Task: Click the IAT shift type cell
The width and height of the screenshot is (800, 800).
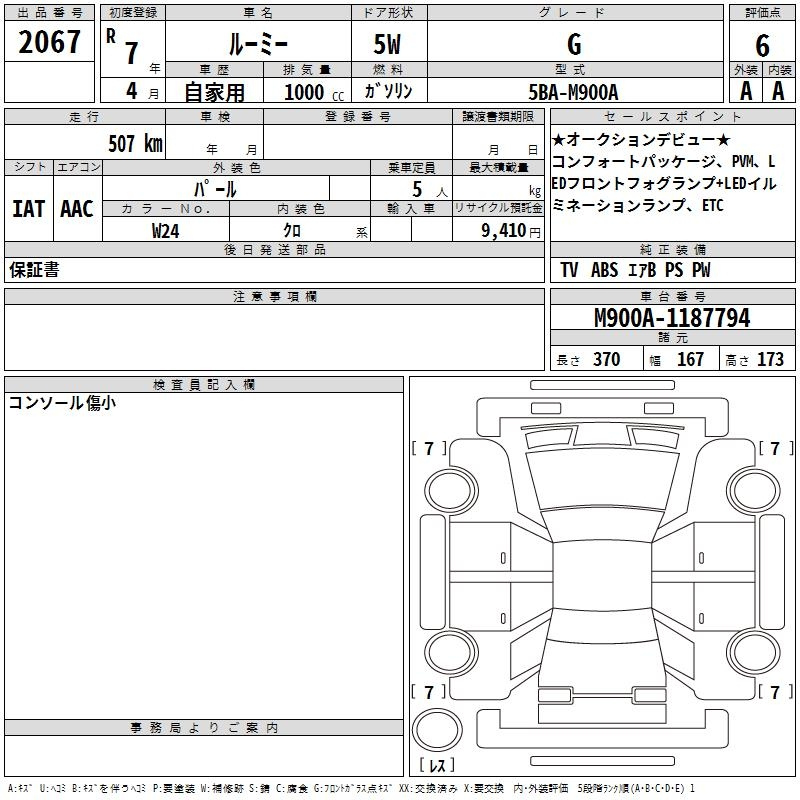Action: coord(28,209)
